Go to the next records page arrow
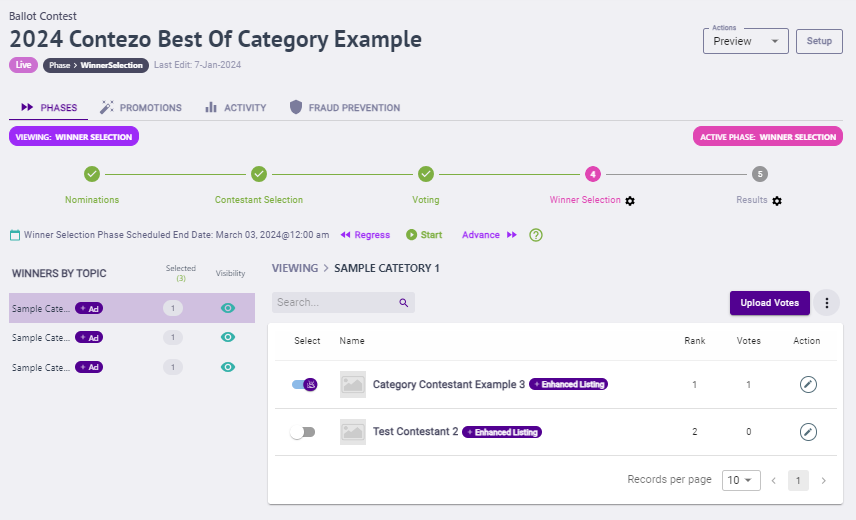The image size is (856, 520). pos(823,481)
